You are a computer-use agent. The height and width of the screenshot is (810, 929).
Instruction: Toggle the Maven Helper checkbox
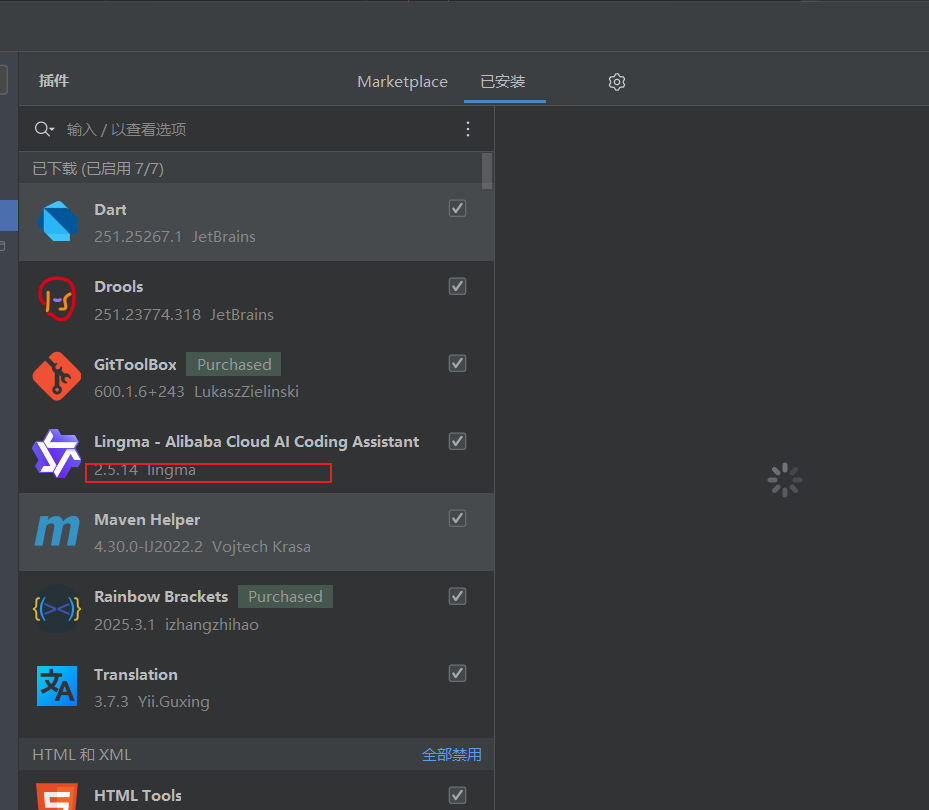pos(457,518)
